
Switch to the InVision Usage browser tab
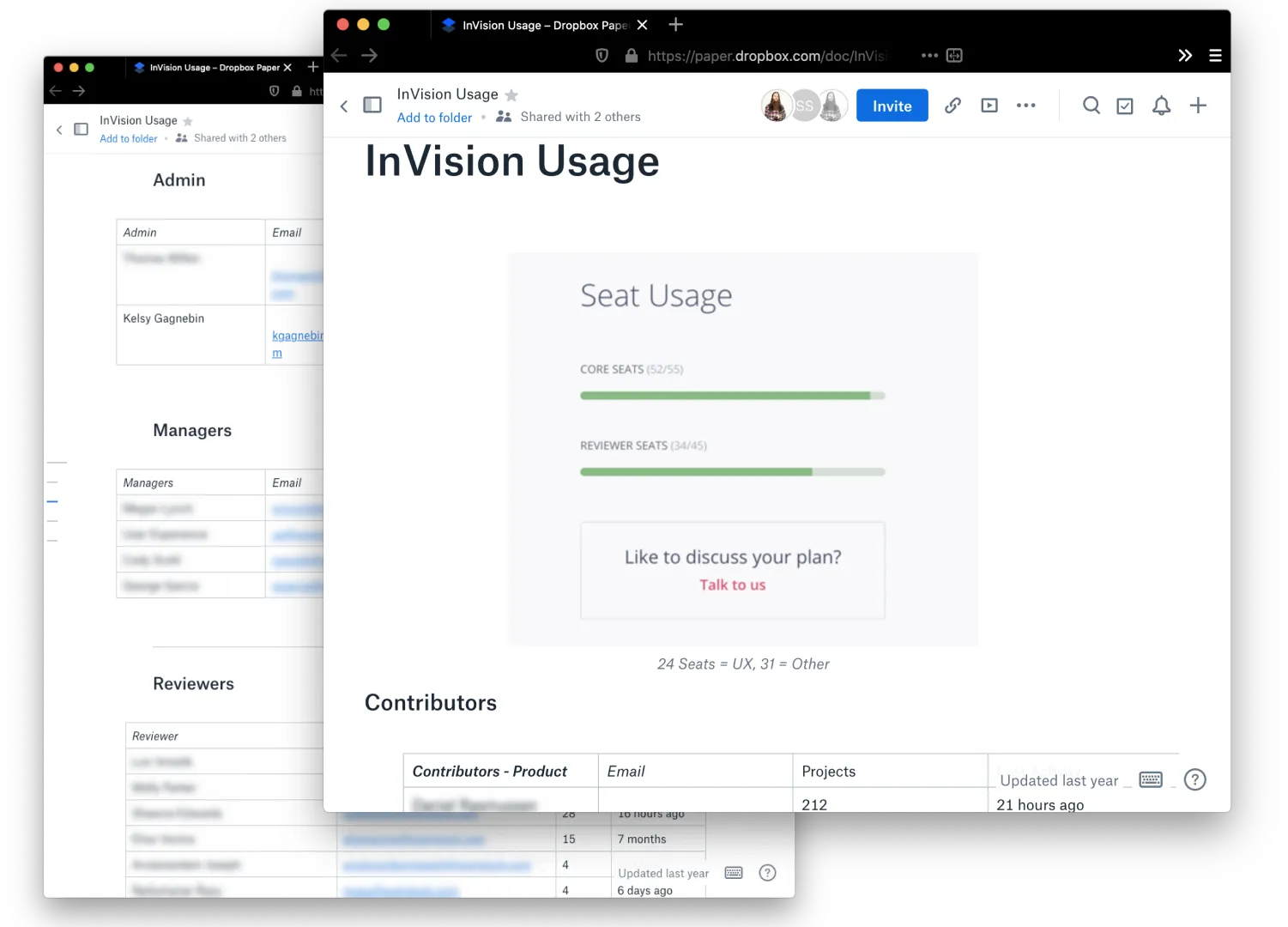point(541,25)
